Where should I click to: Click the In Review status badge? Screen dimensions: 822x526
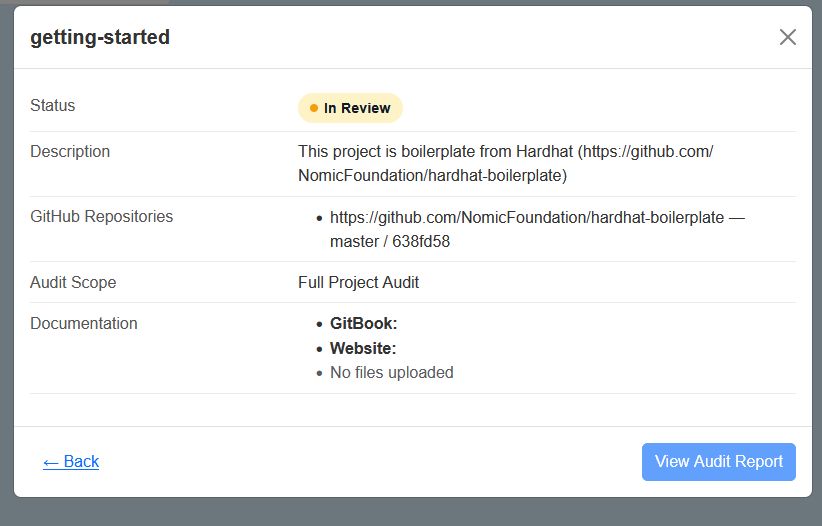350,108
